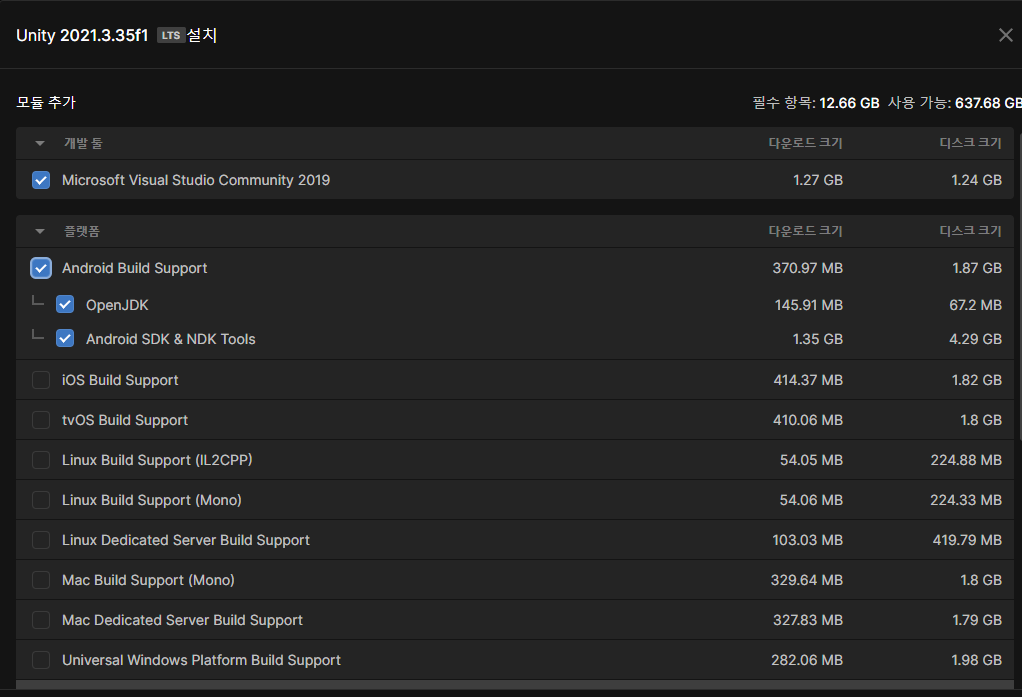Click 디스크 크기 header in 개발 툴 section

tap(971, 143)
